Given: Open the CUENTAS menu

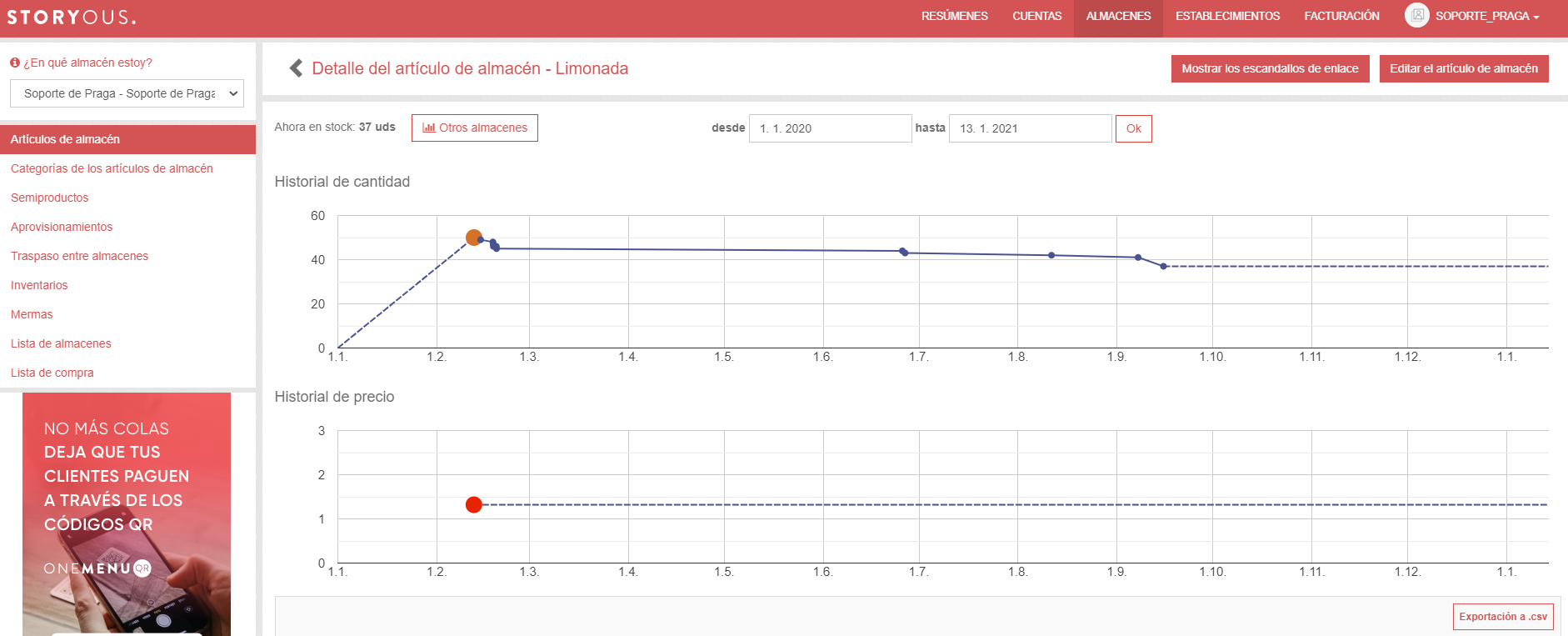Looking at the screenshot, I should click(x=1037, y=16).
